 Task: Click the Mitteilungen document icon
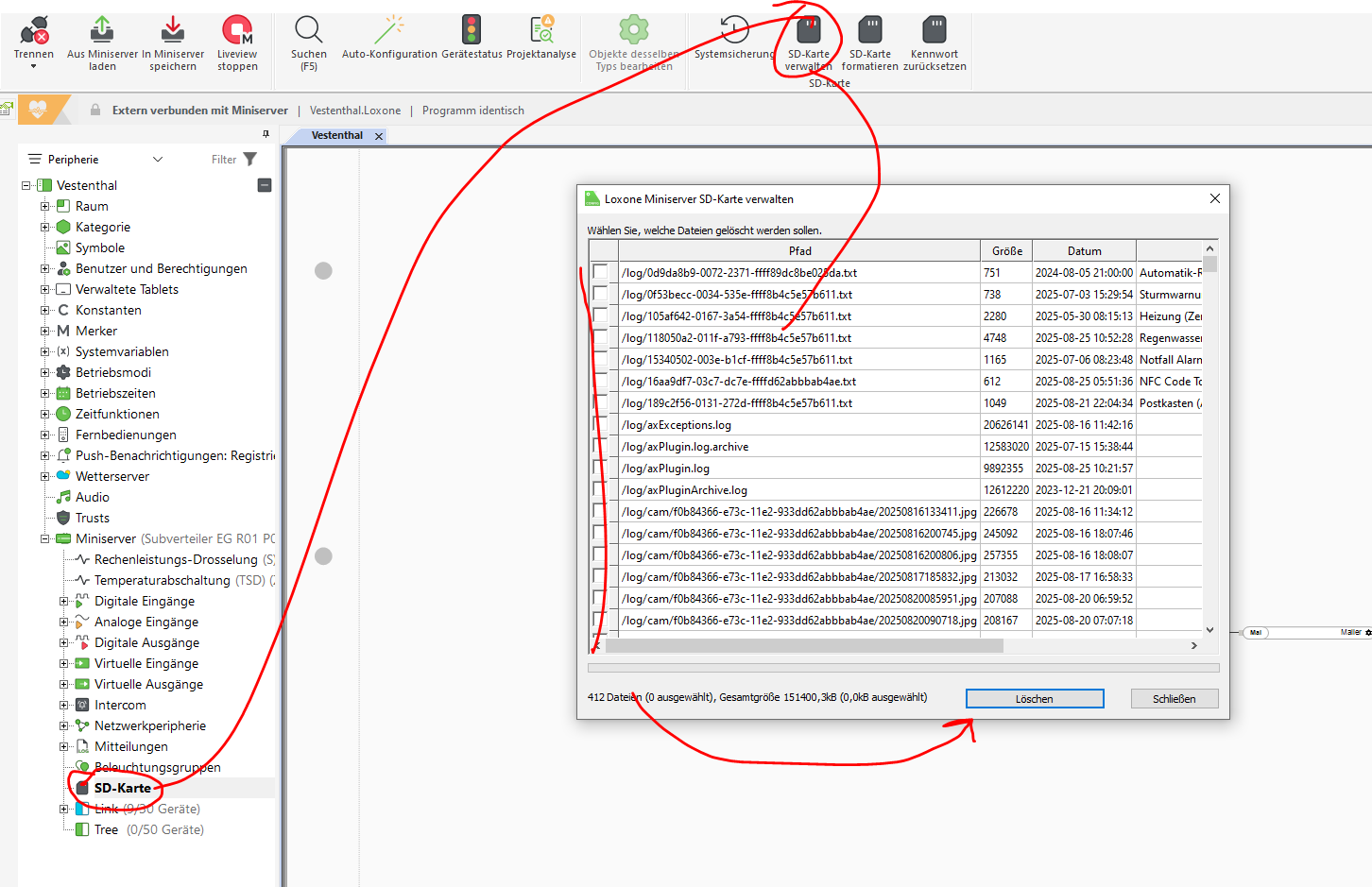point(82,746)
